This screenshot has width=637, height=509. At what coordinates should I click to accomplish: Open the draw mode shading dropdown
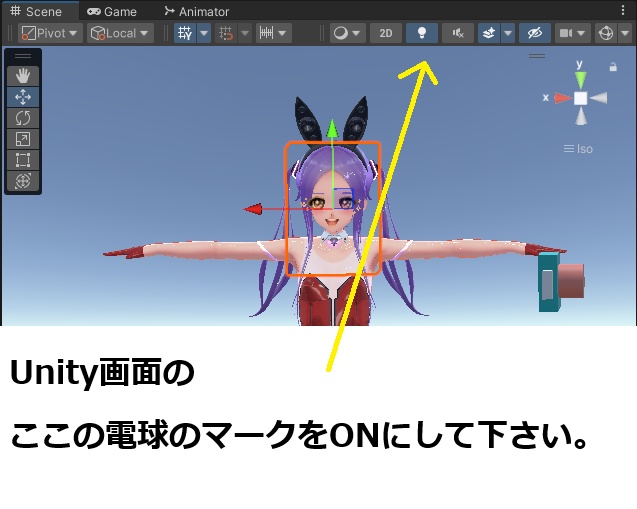[347, 33]
